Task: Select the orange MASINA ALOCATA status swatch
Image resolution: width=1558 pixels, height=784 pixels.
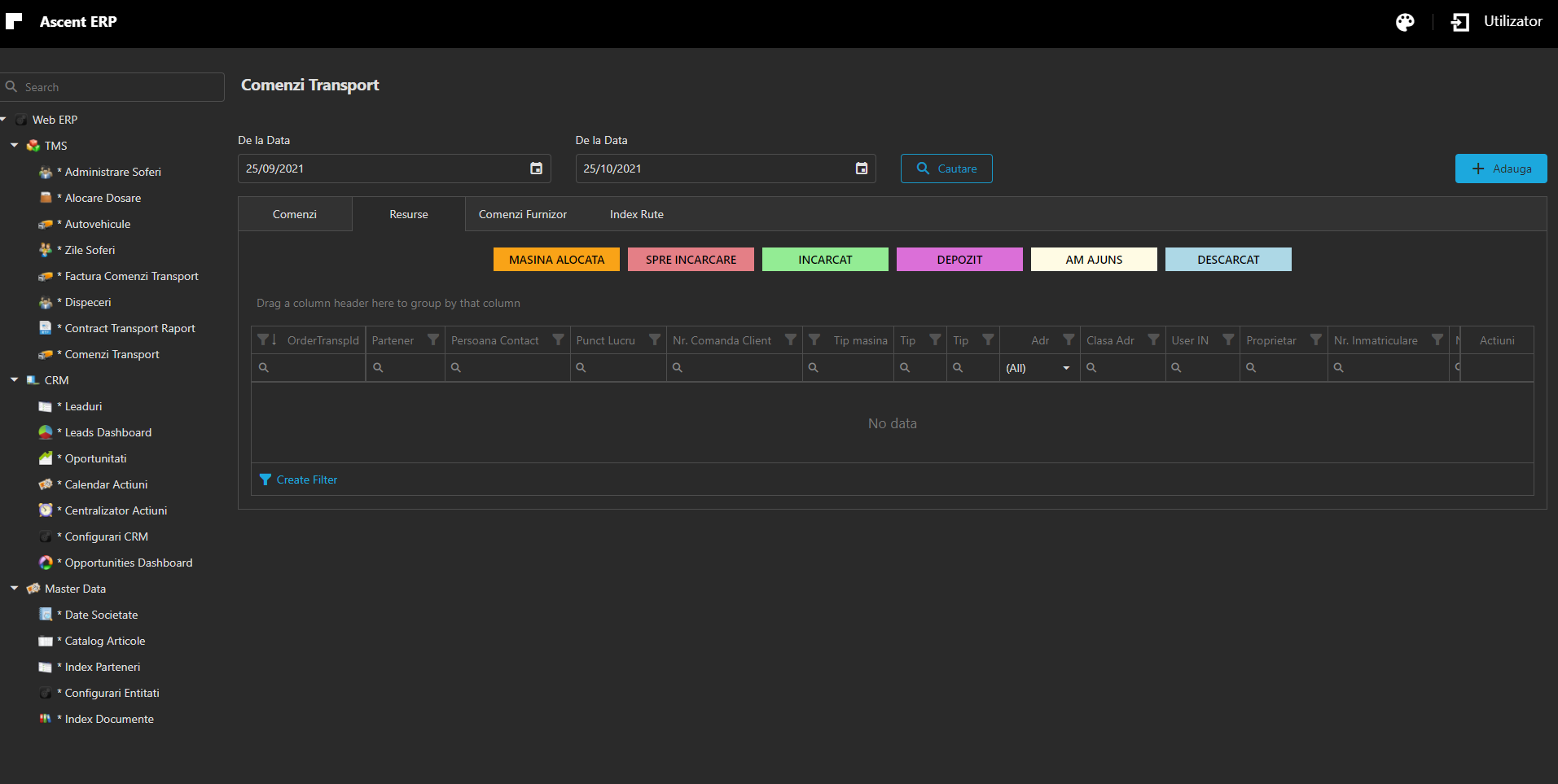Action: [x=556, y=260]
